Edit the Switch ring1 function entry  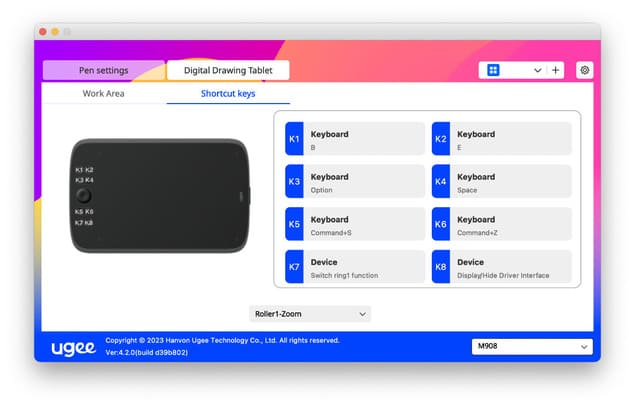pyautogui.click(x=355, y=267)
